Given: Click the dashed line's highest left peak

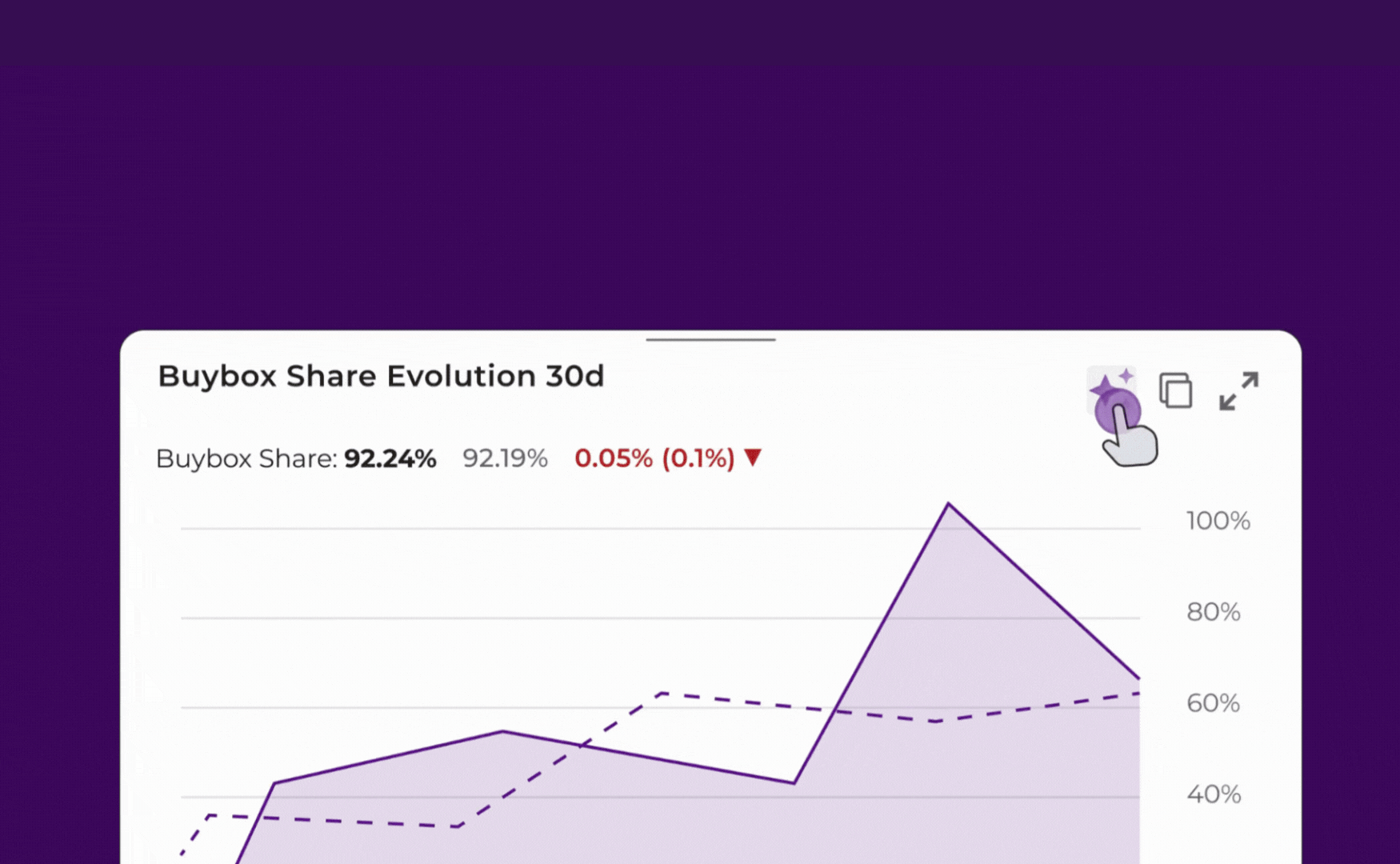Looking at the screenshot, I should pyautogui.click(x=662, y=694).
